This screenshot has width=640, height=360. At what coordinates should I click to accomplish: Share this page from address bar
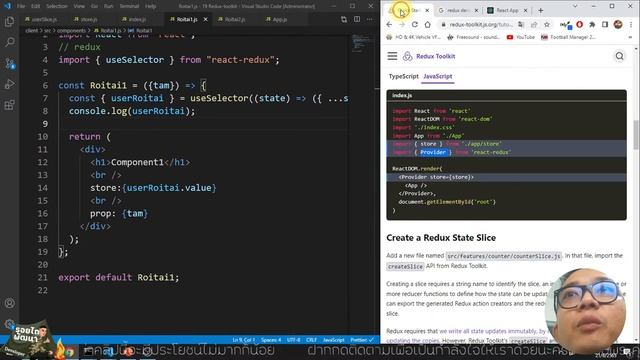coord(534,24)
